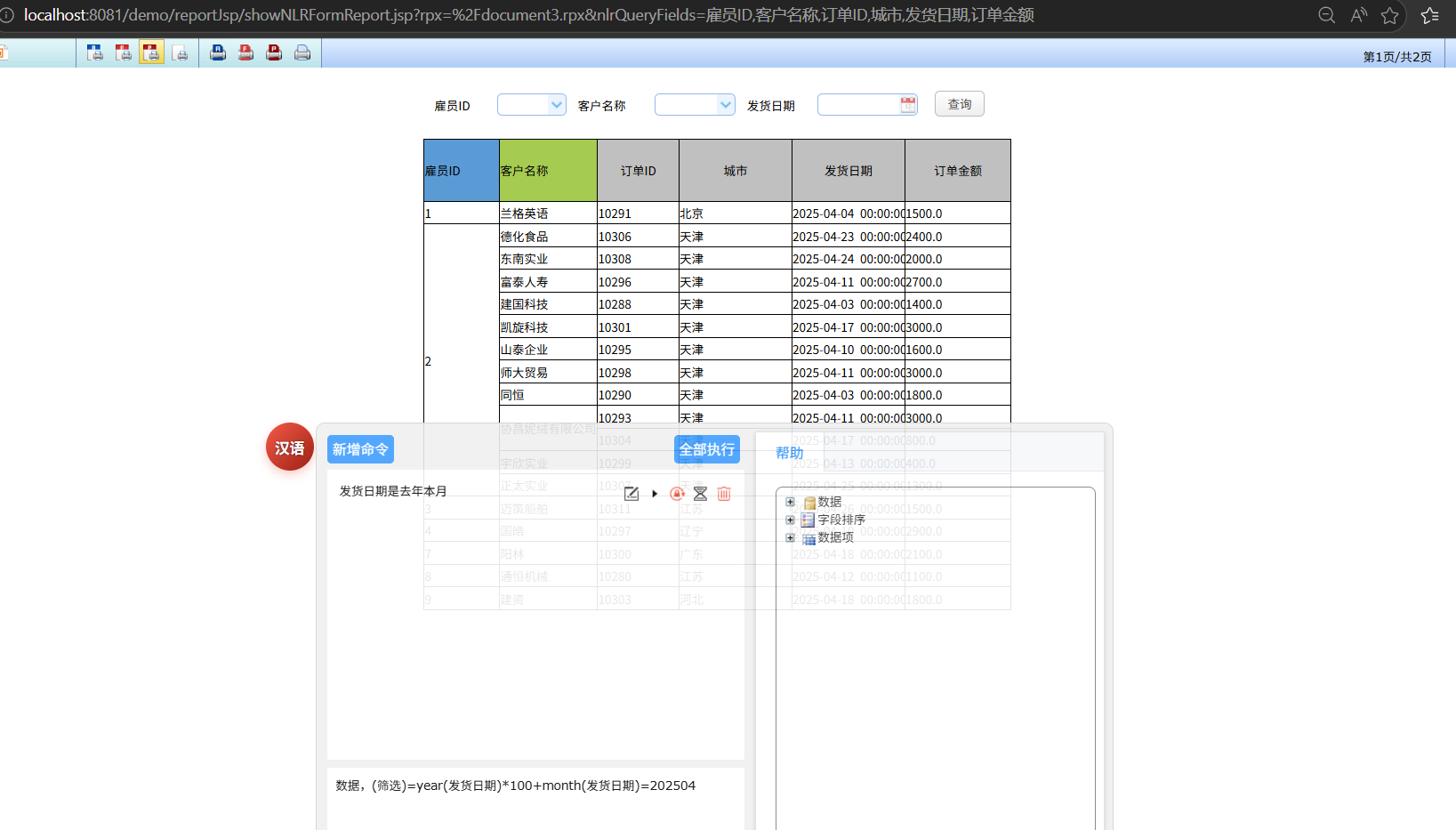Click the red lock refresh icon

[x=677, y=494]
